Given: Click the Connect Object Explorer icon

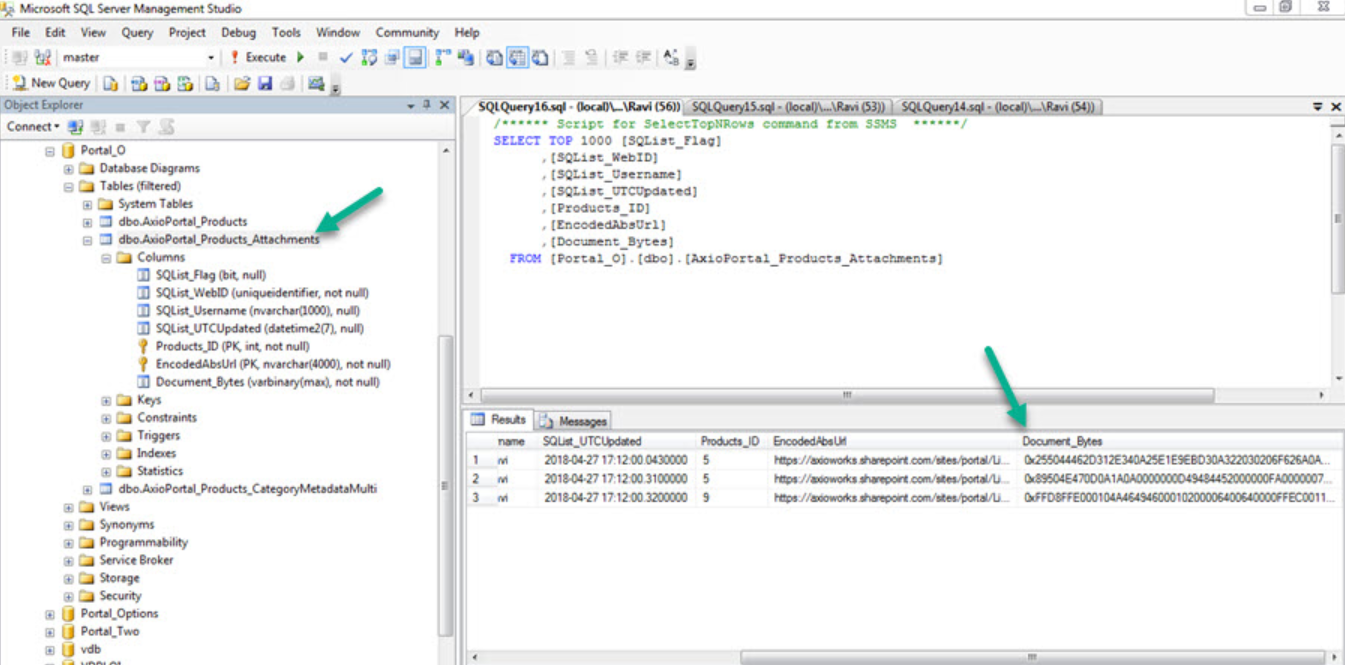Looking at the screenshot, I should (76, 127).
